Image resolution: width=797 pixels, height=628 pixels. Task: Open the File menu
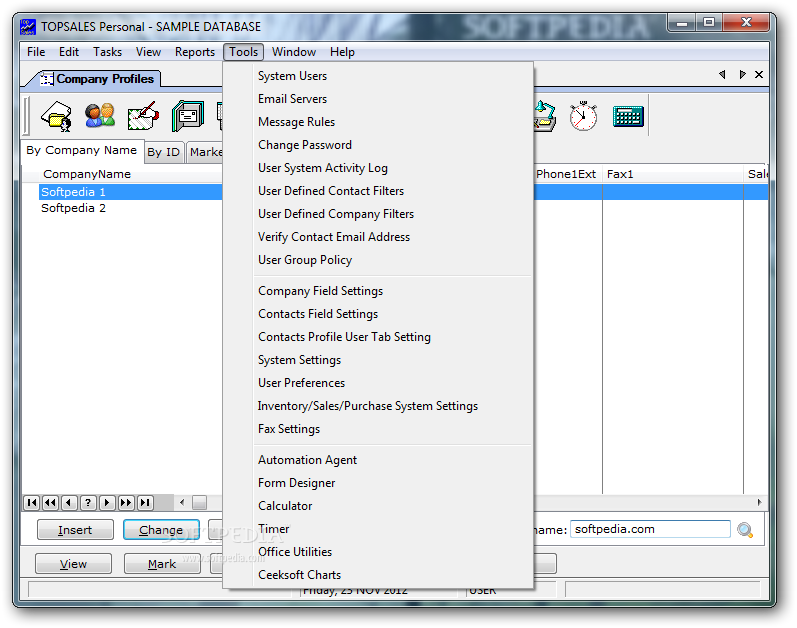click(x=36, y=52)
